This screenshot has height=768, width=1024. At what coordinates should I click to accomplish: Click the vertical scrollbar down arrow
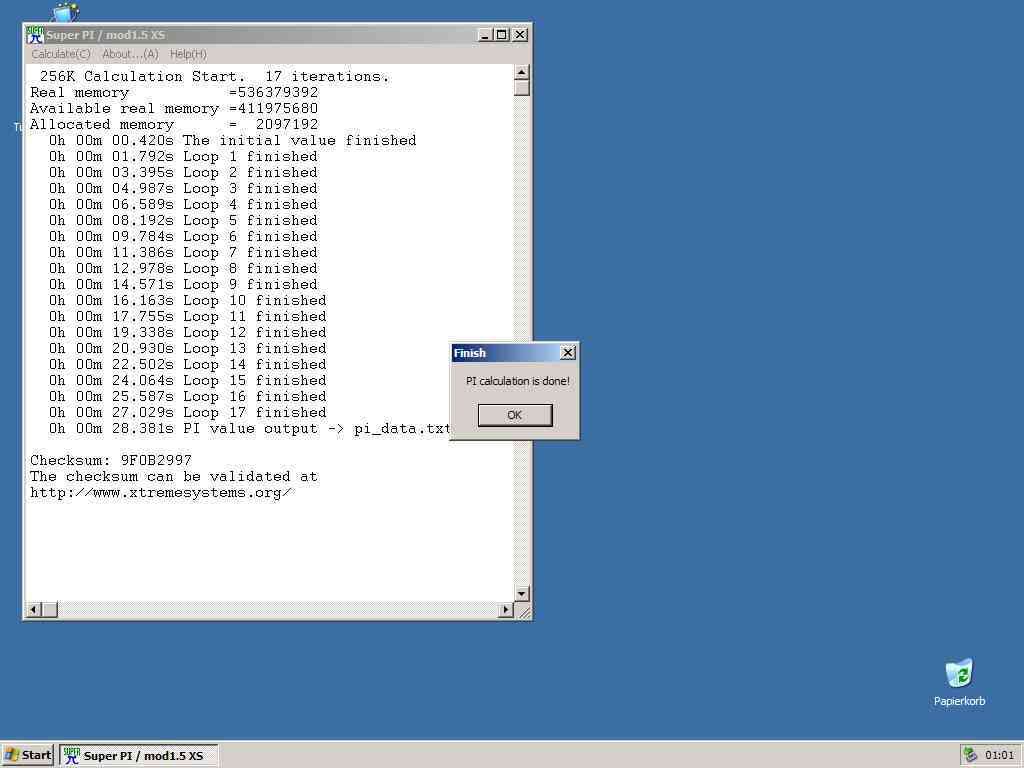521,593
